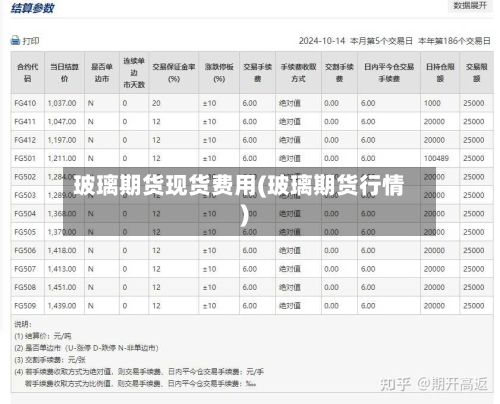Click the 本月第5个交易日 text

(x=381, y=41)
